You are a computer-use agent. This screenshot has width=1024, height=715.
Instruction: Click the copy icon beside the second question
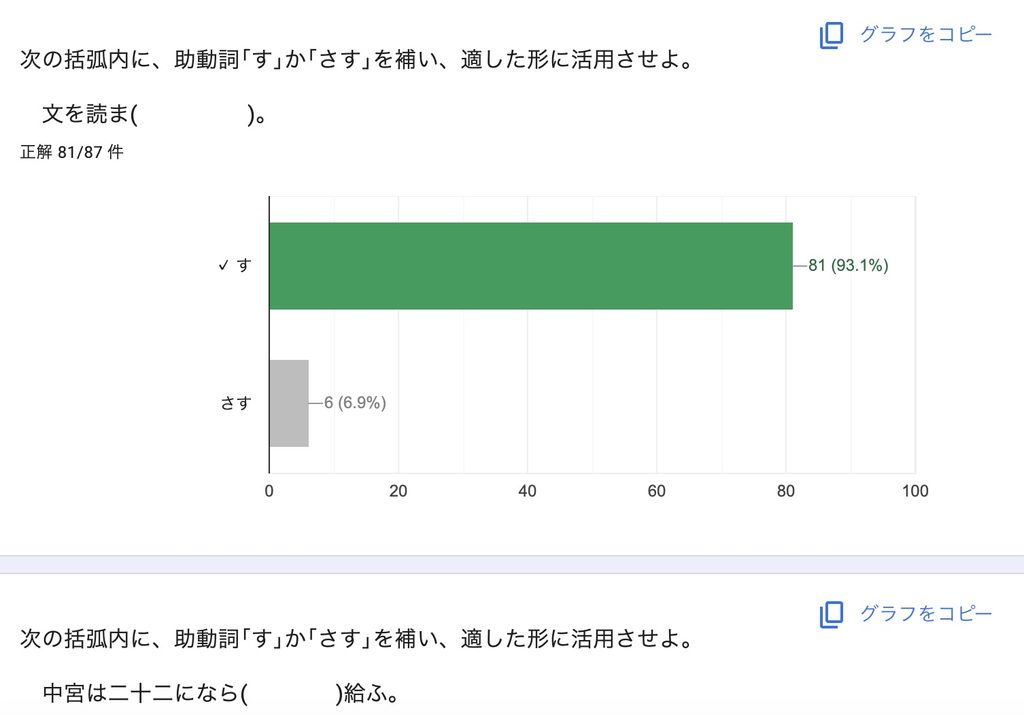pos(831,614)
